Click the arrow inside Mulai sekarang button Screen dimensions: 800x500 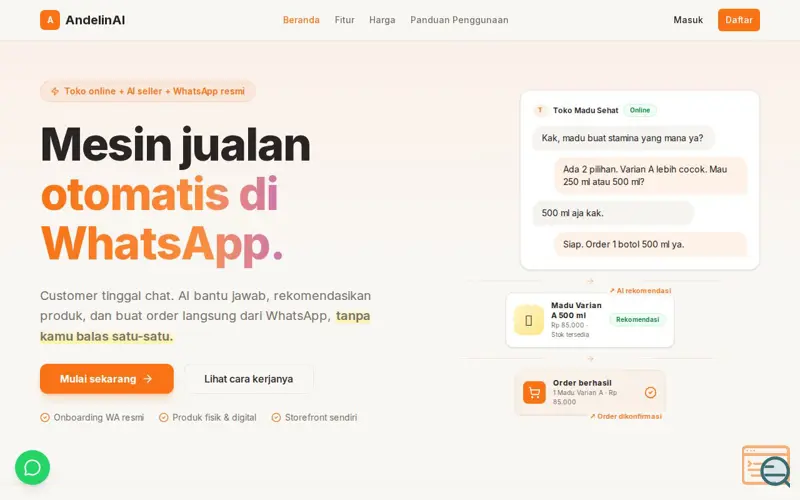coord(148,379)
